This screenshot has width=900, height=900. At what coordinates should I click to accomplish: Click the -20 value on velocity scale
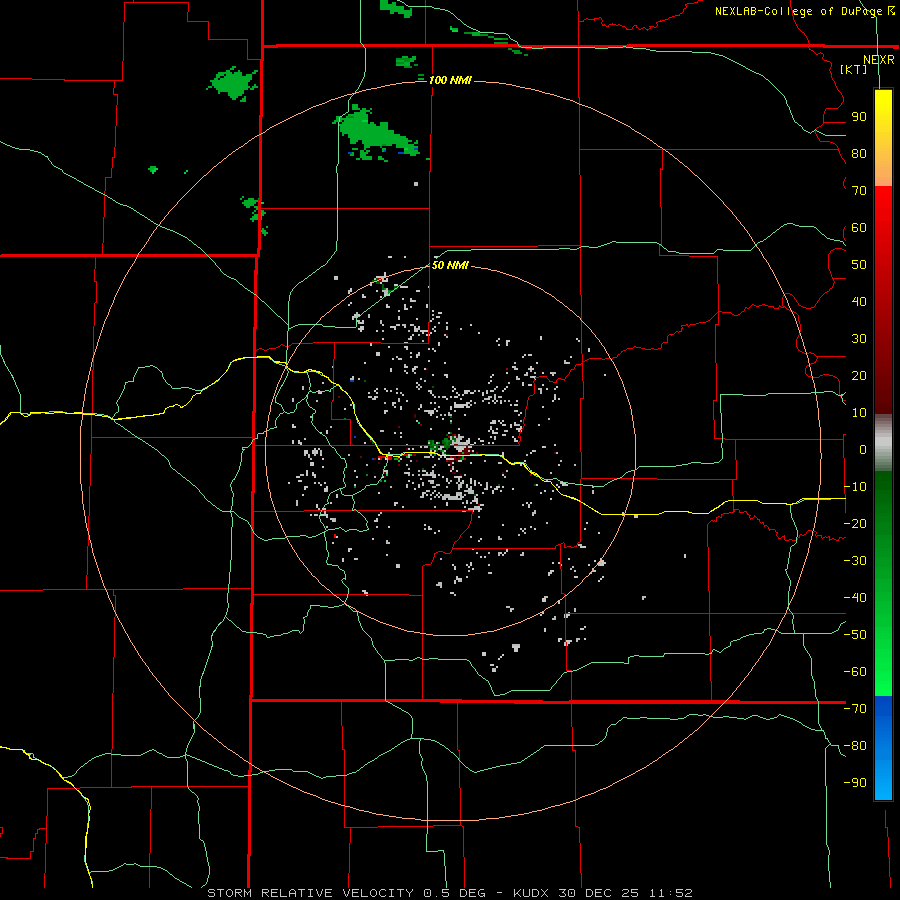855,524
